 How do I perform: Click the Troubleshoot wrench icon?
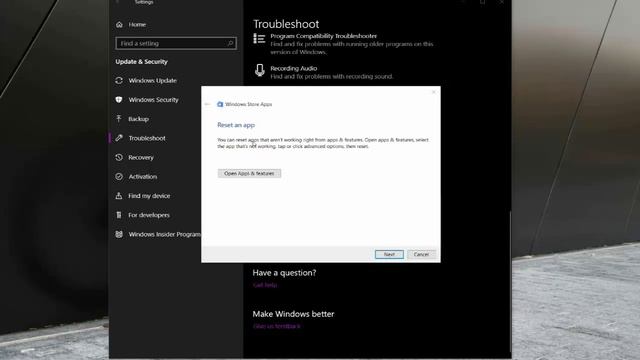pyautogui.click(x=119, y=138)
